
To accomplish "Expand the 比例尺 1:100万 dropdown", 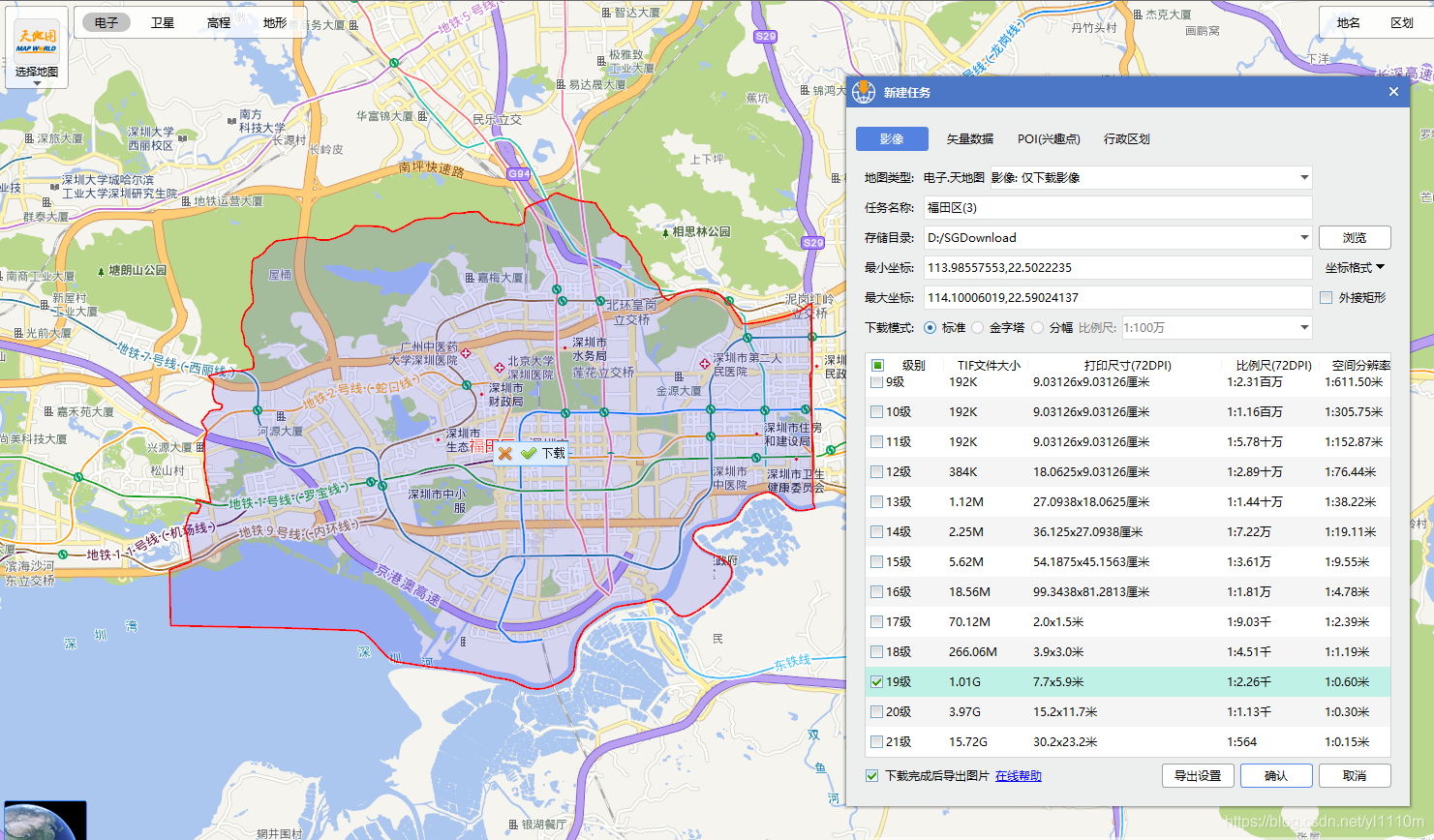I will [x=1304, y=327].
